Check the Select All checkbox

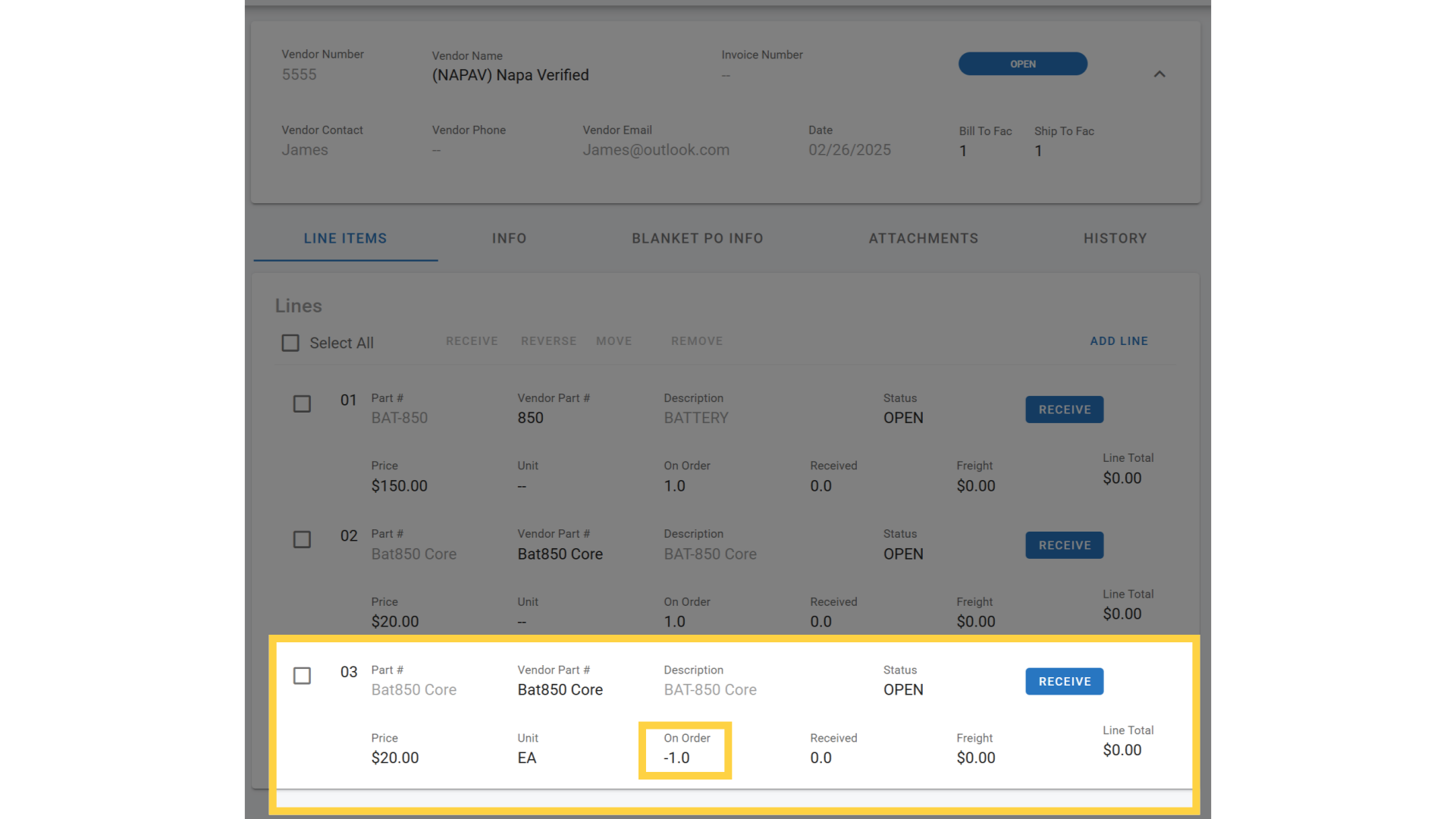coord(290,343)
